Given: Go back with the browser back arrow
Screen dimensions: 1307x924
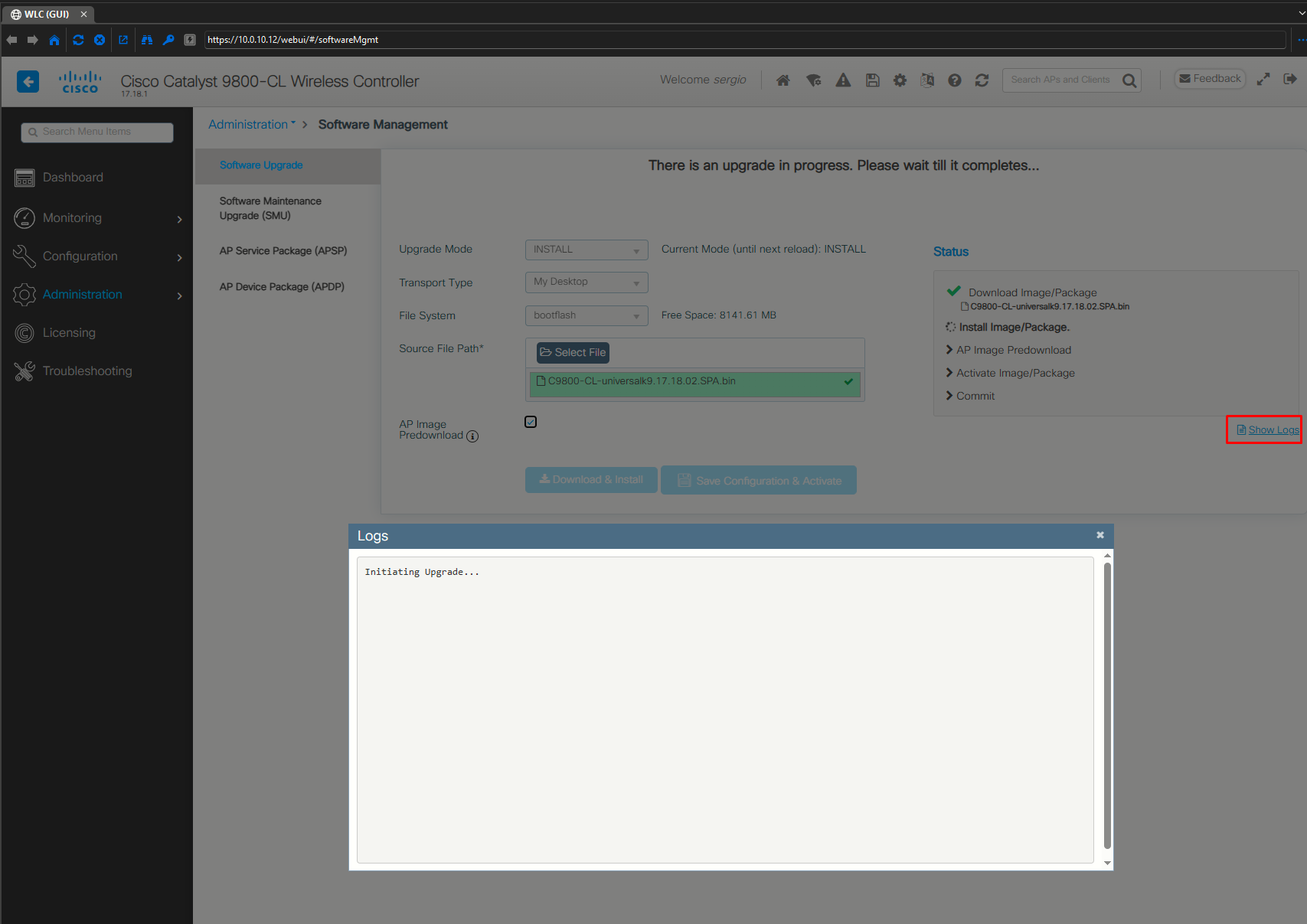Looking at the screenshot, I should [x=11, y=40].
